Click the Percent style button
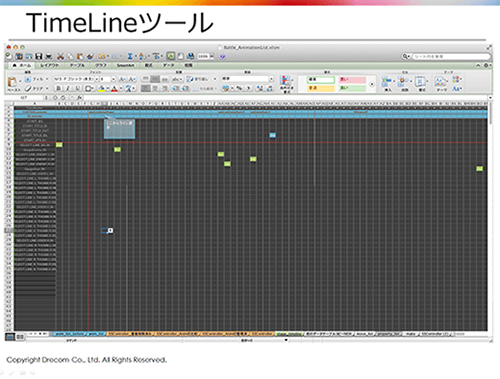Viewport: 500px width, 379px height. [x=239, y=88]
